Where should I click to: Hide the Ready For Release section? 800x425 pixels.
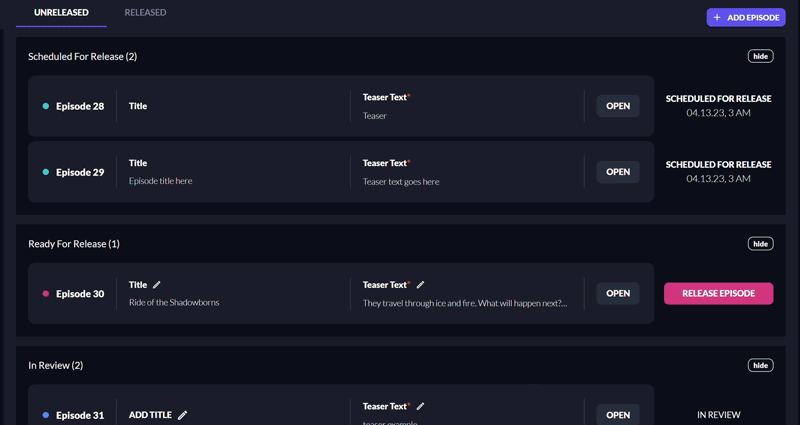click(x=760, y=244)
